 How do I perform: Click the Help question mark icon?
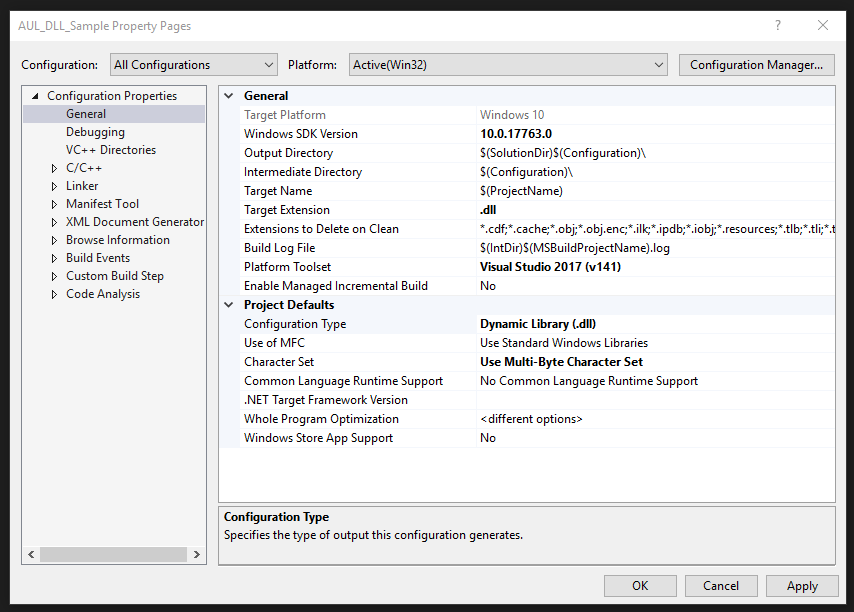(778, 25)
